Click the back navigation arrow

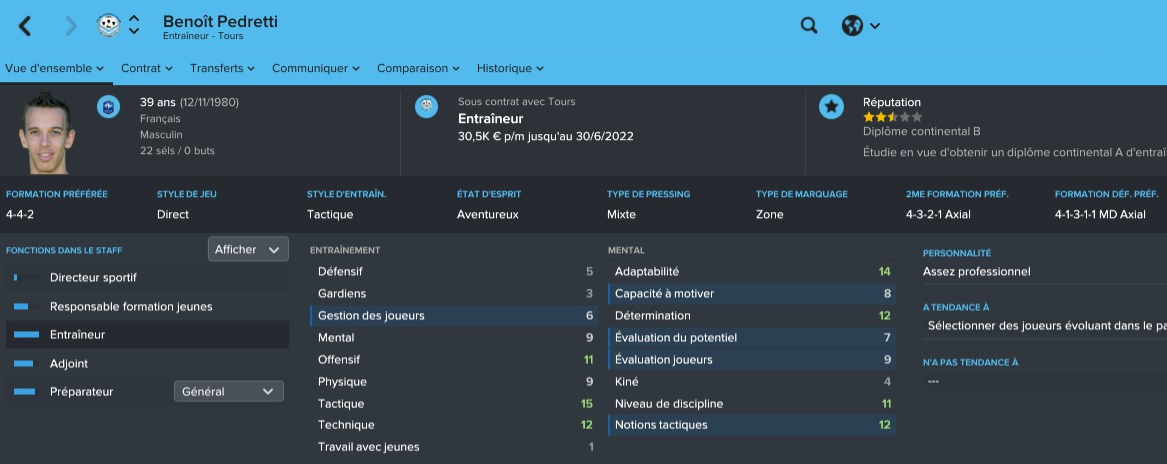[26, 27]
